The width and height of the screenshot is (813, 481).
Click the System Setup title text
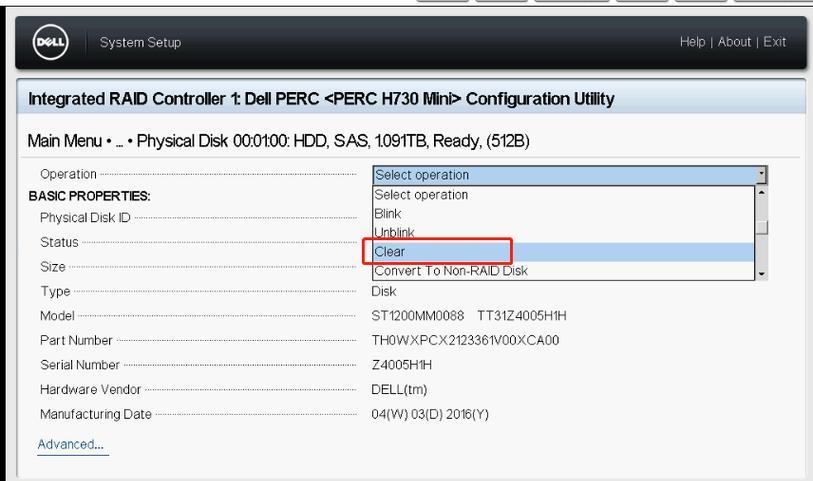(x=141, y=43)
